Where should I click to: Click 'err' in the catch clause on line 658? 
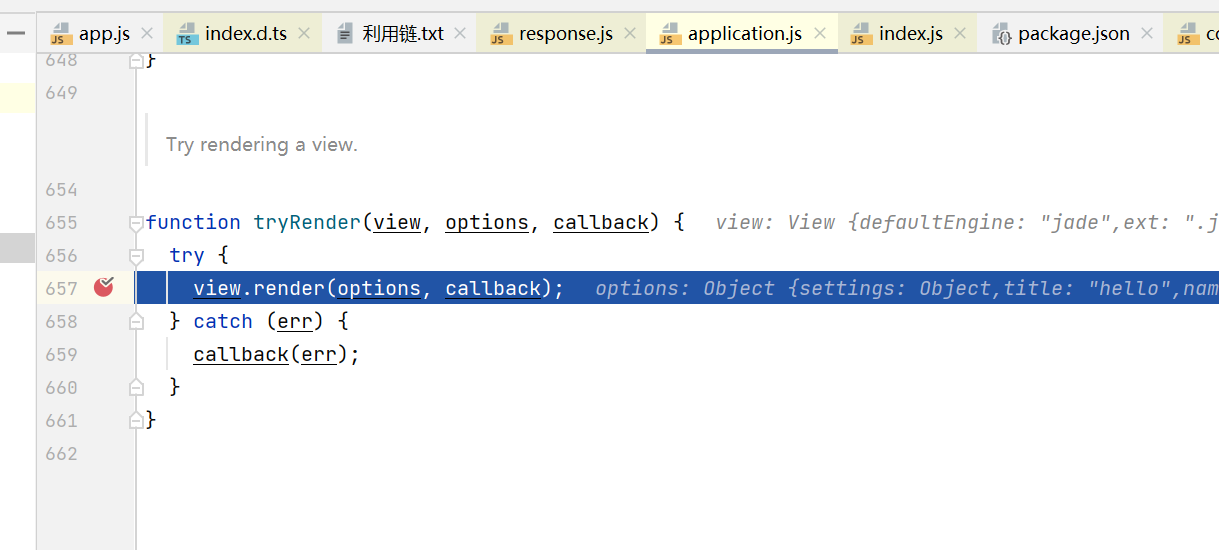point(295,321)
